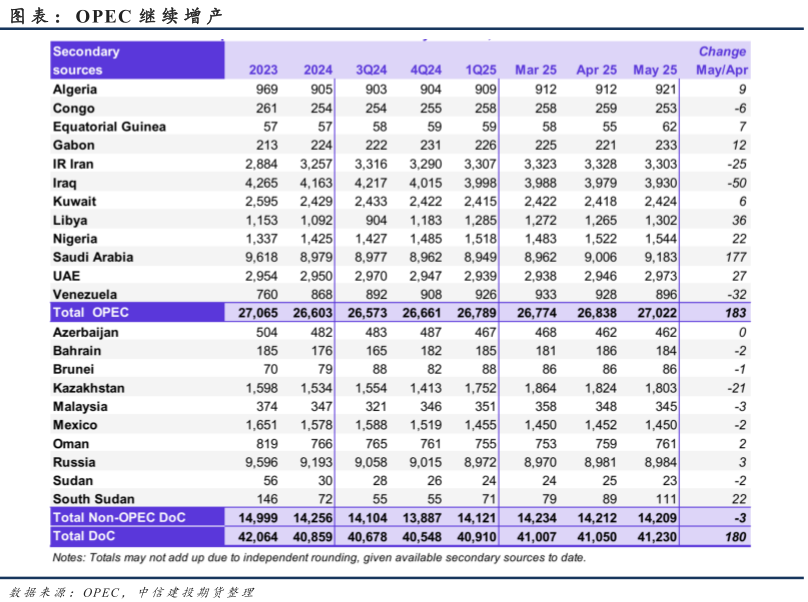Screen dimensions: 808x602
Task: Select the "Secondary sources" header cell
Action: 137,60
